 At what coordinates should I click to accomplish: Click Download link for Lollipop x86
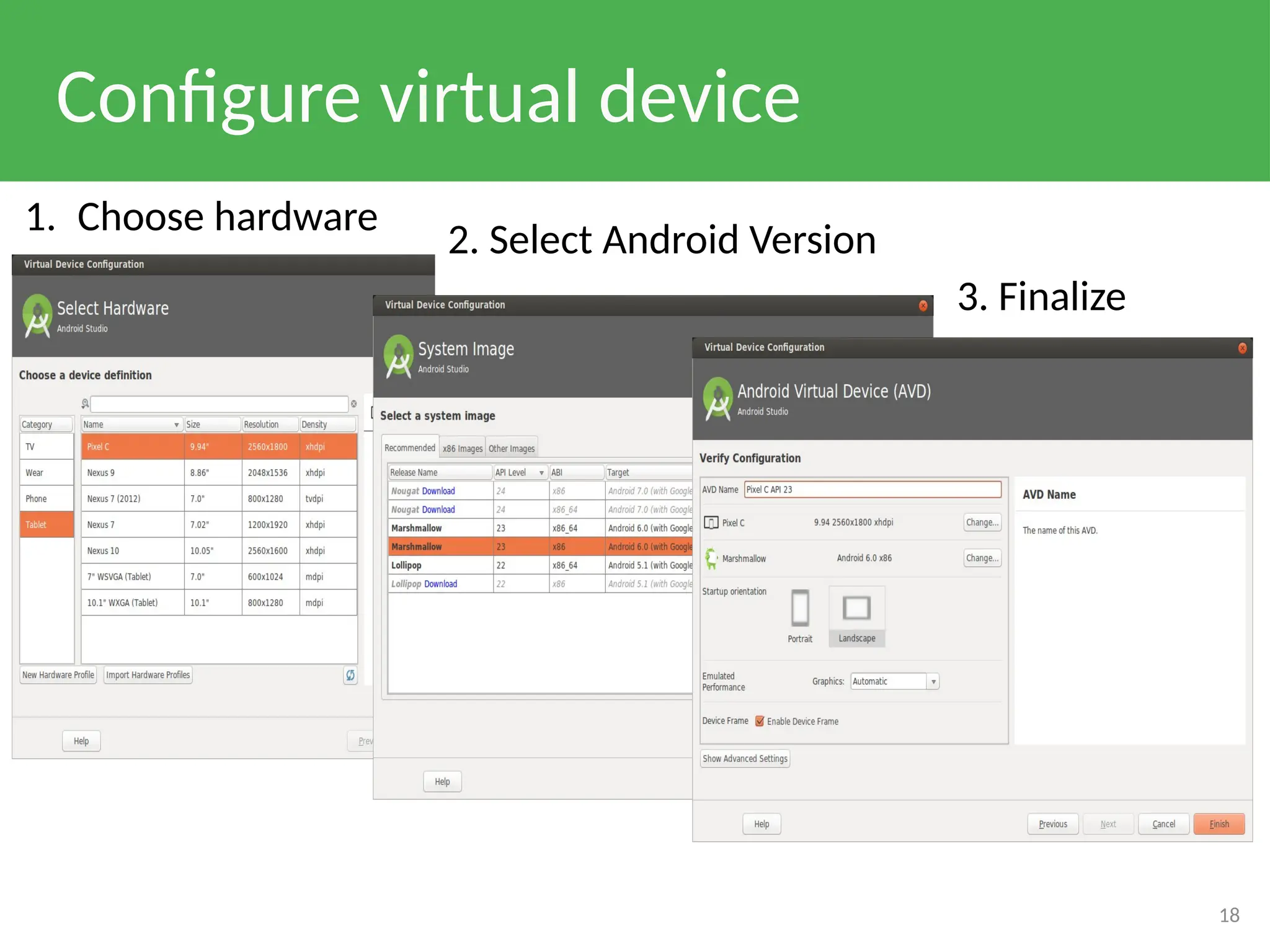pos(441,584)
